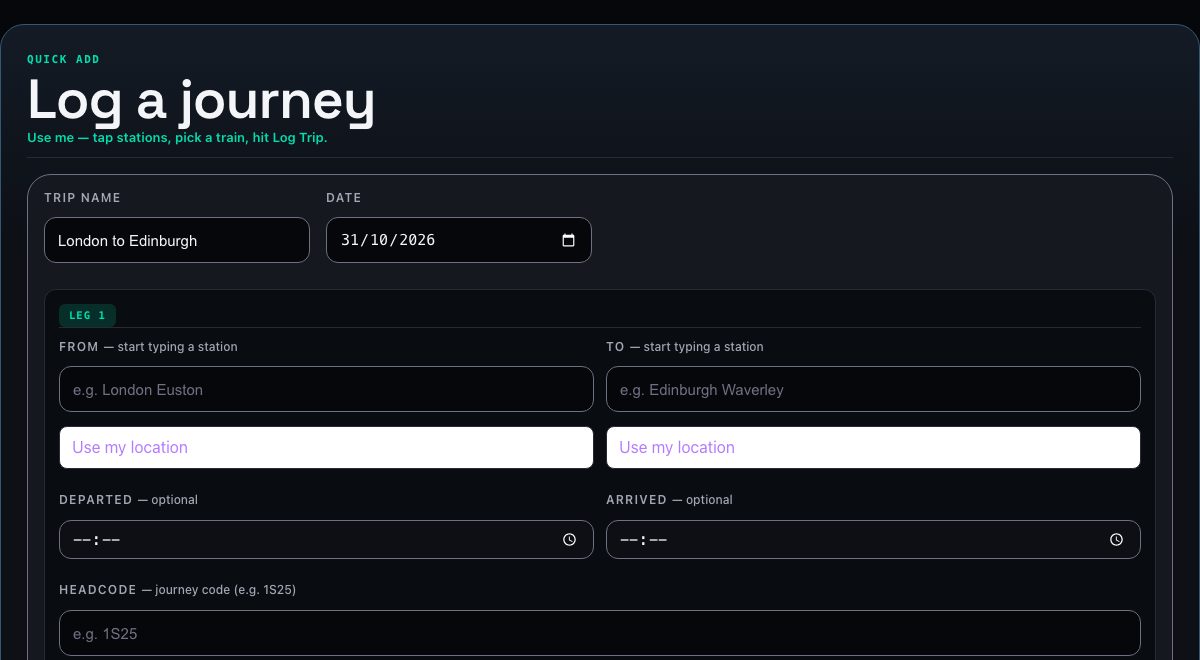Click the 'TRIP NAME' label
Image resolution: width=1200 pixels, height=660 pixels.
click(82, 198)
